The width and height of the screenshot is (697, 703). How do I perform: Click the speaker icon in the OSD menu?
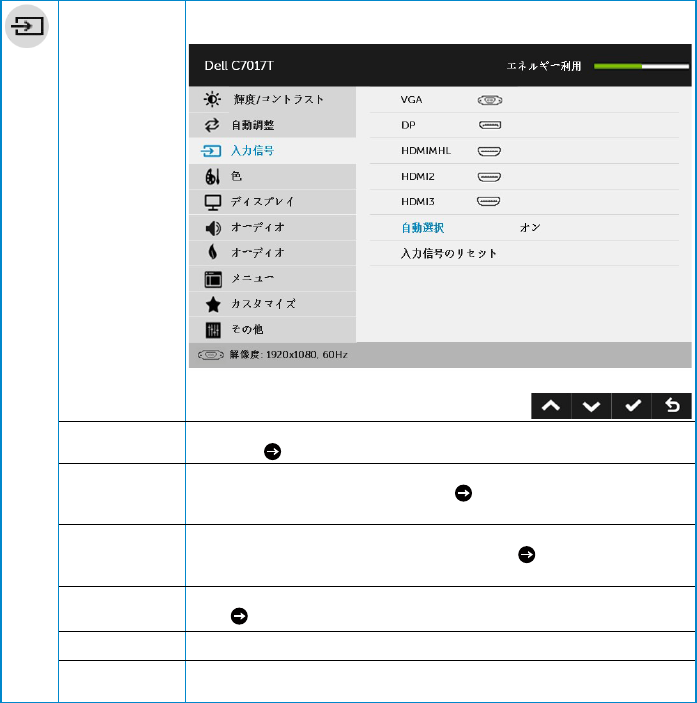coord(213,228)
